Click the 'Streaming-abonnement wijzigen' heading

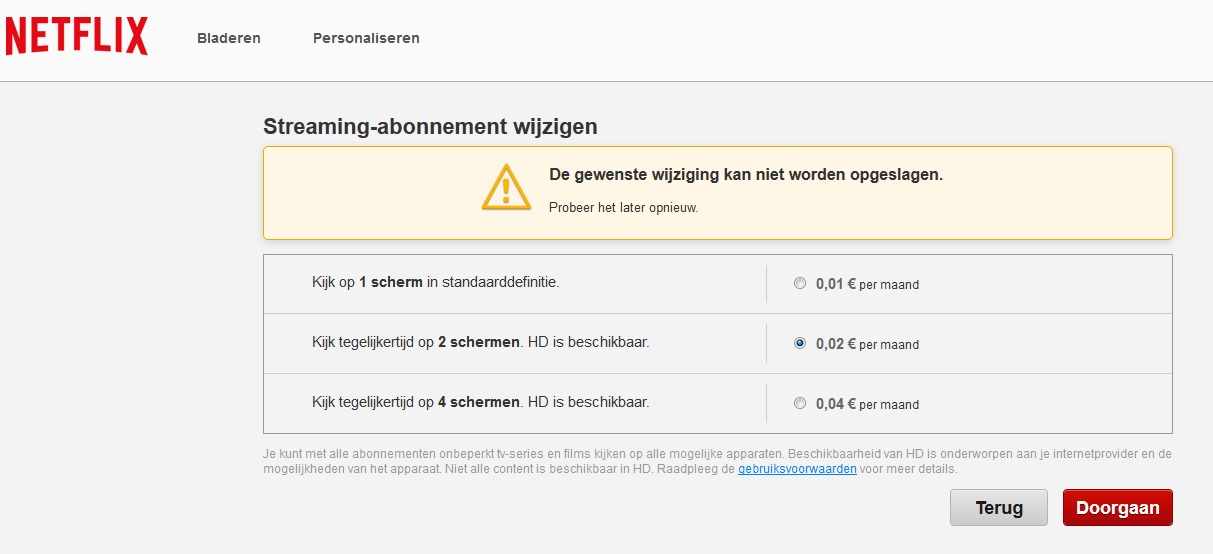click(x=430, y=127)
